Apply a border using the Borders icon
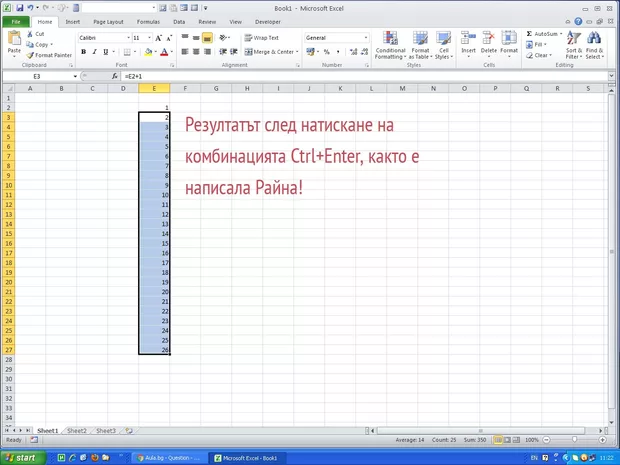This screenshot has height=465, width=620. point(127,52)
